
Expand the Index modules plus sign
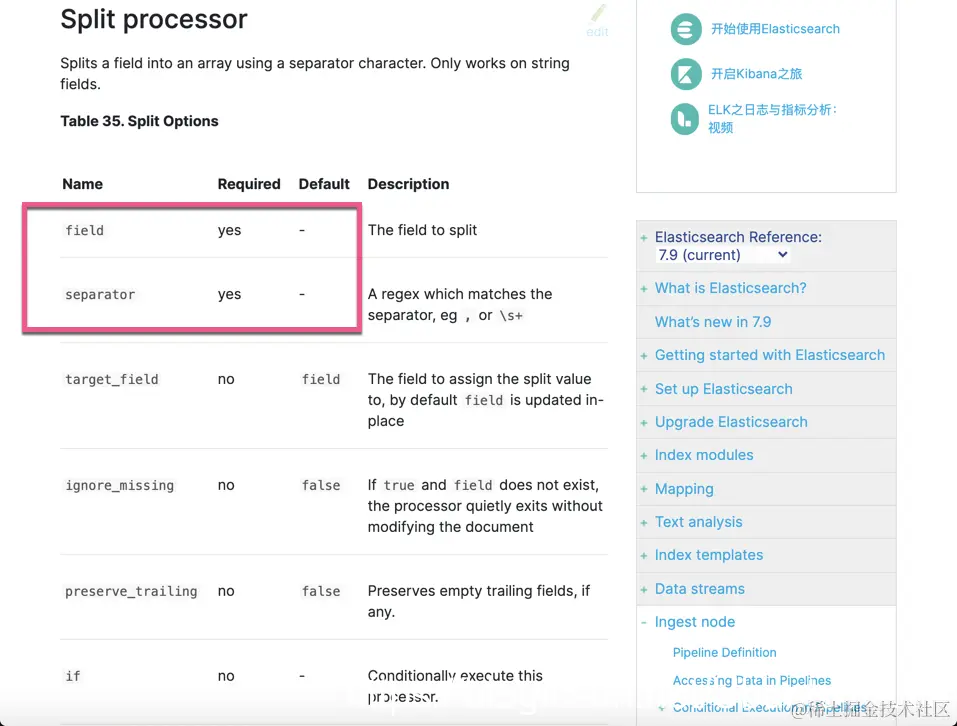click(x=644, y=456)
